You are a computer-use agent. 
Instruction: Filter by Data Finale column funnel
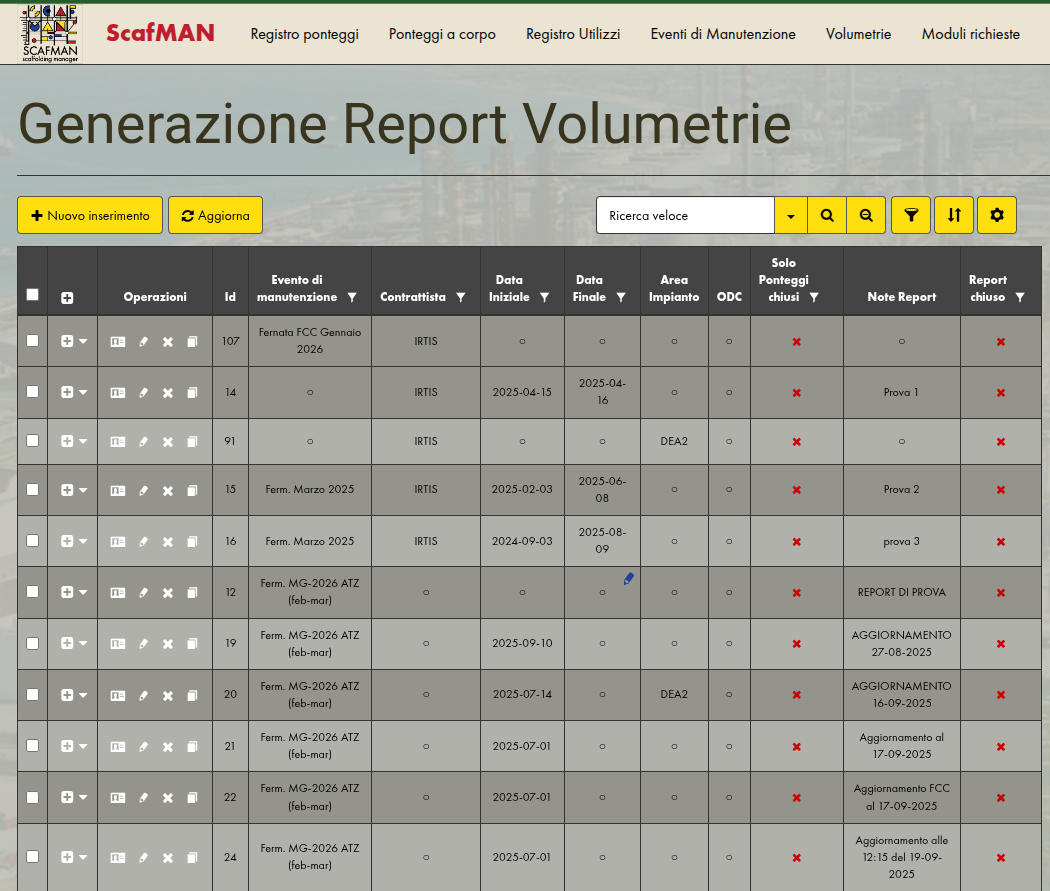[621, 297]
